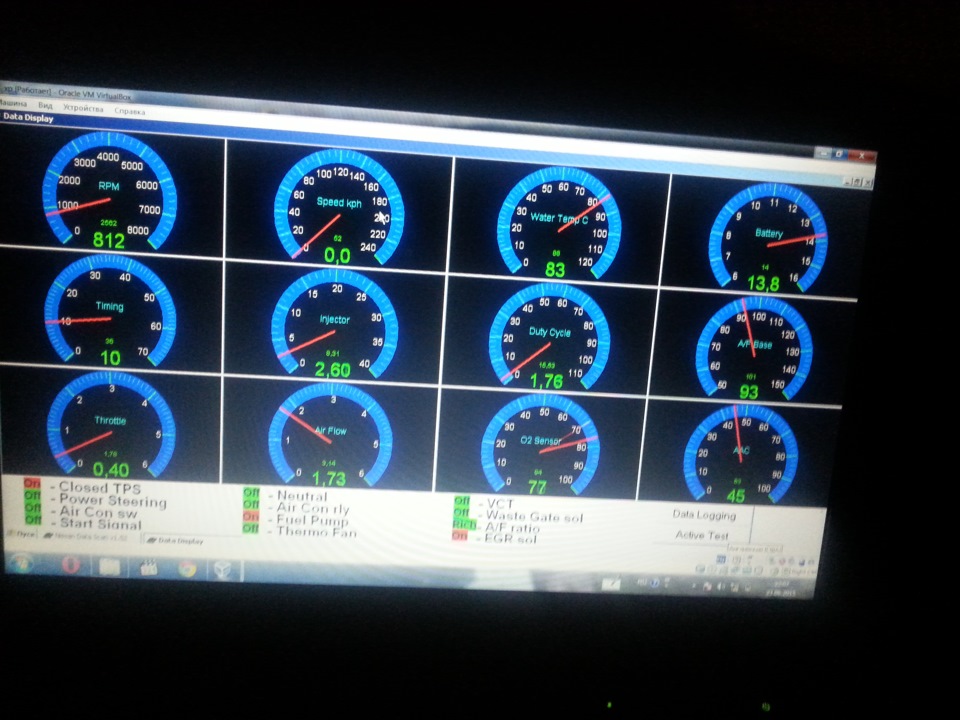Click the Data Logging button
The width and height of the screenshot is (960, 720).
(704, 515)
